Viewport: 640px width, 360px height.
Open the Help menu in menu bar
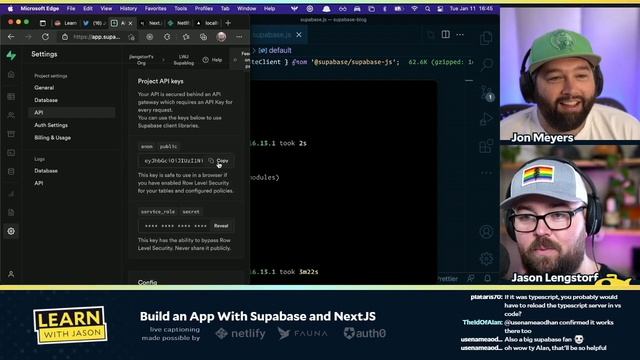point(269,9)
